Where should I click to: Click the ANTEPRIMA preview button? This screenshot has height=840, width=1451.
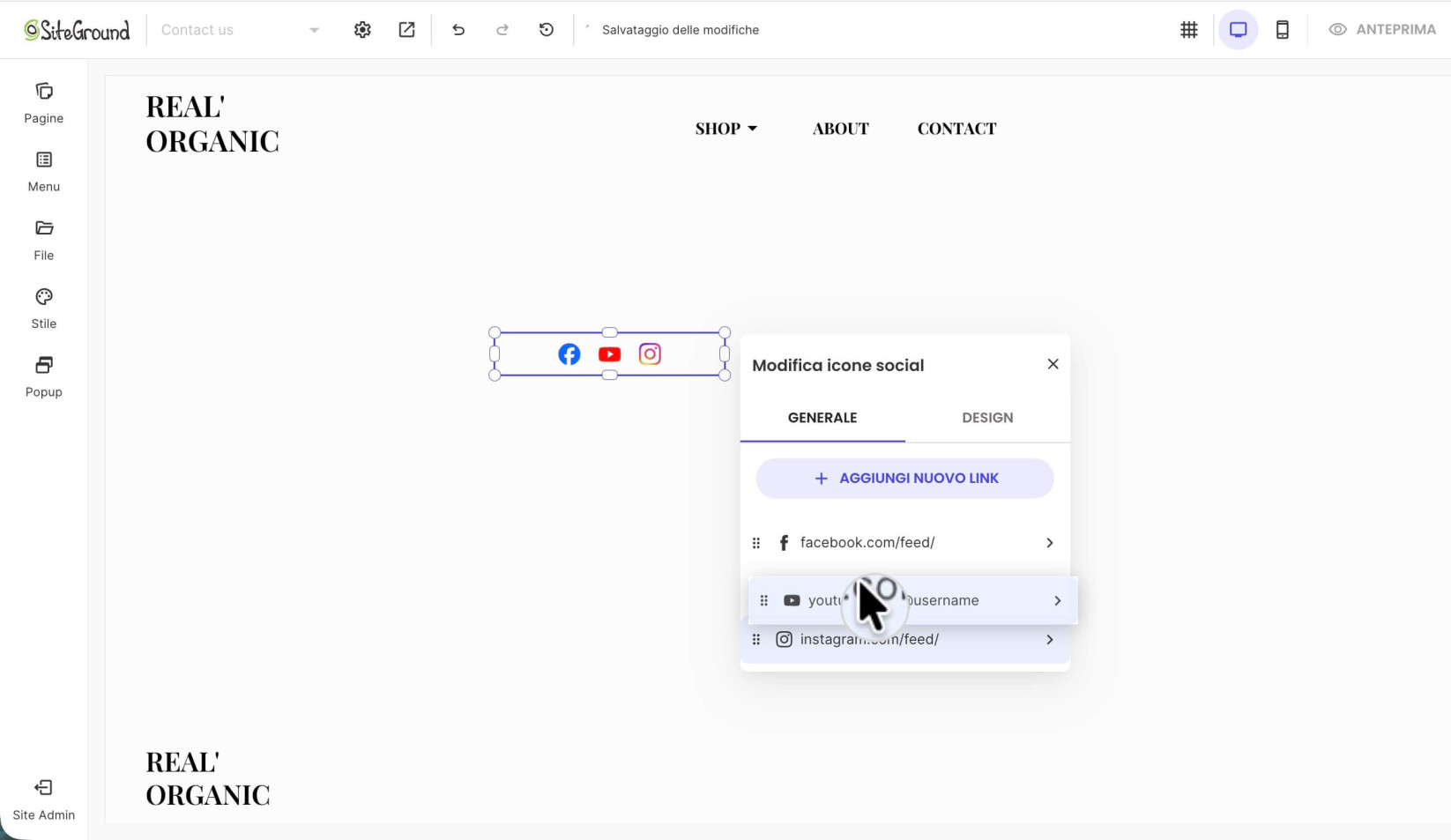(x=1382, y=30)
